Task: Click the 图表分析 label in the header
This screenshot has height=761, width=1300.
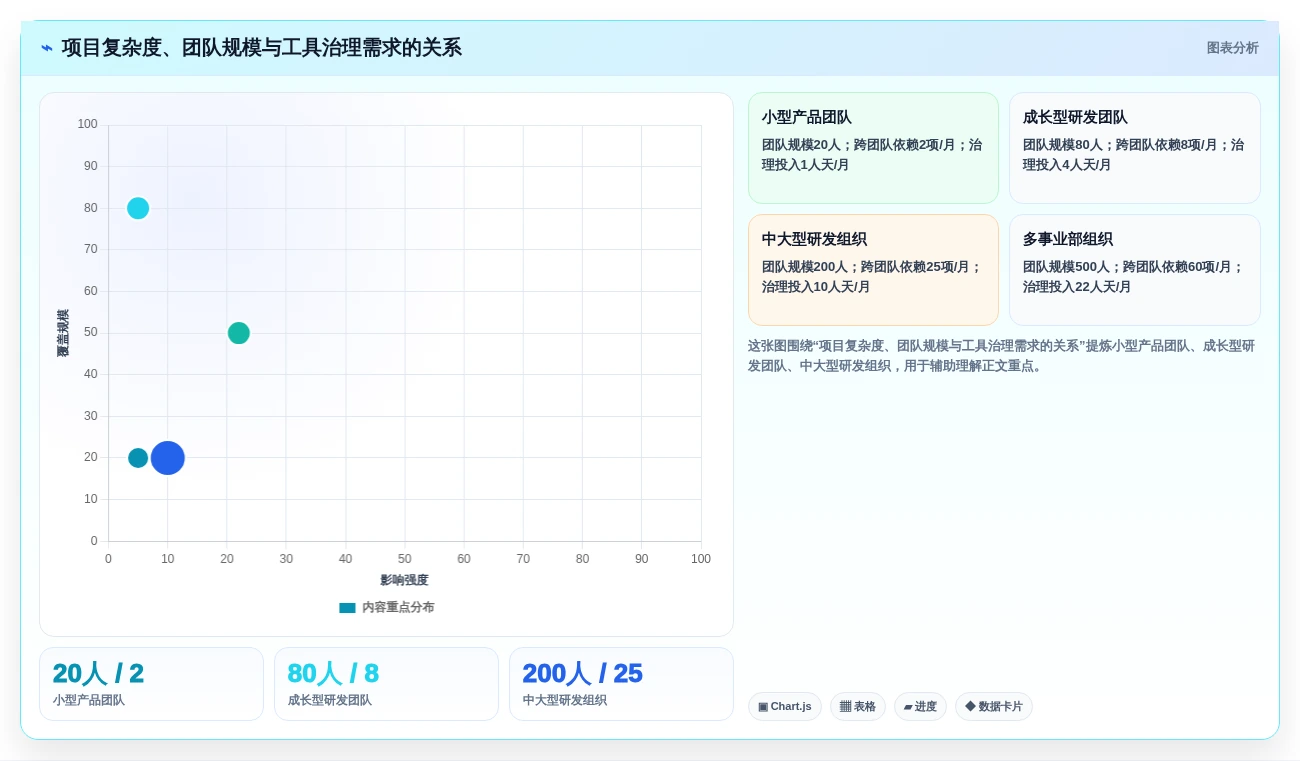Action: [x=1232, y=48]
